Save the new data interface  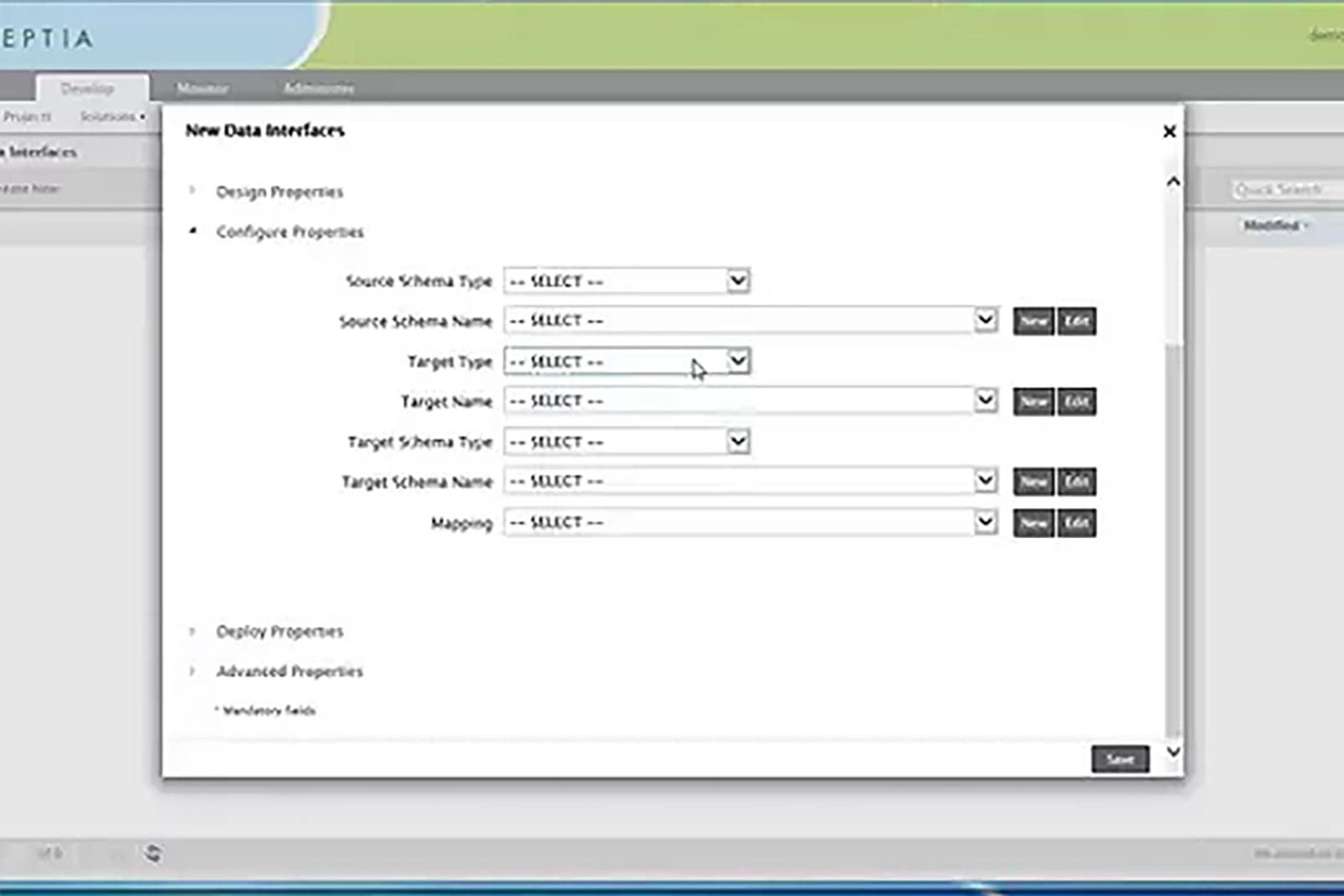[1120, 759]
